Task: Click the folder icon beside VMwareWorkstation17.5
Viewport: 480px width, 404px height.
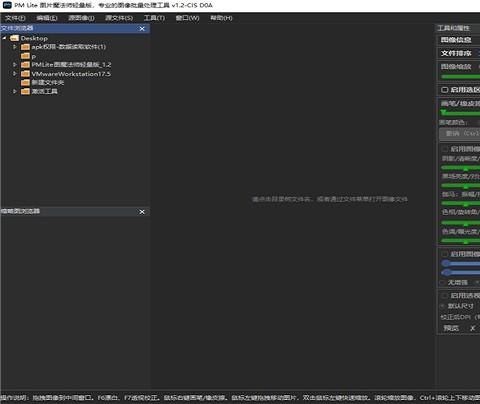Action: [x=25, y=74]
